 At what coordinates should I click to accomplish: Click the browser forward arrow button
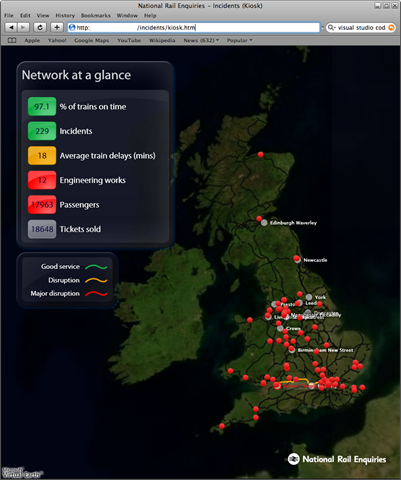click(x=23, y=27)
